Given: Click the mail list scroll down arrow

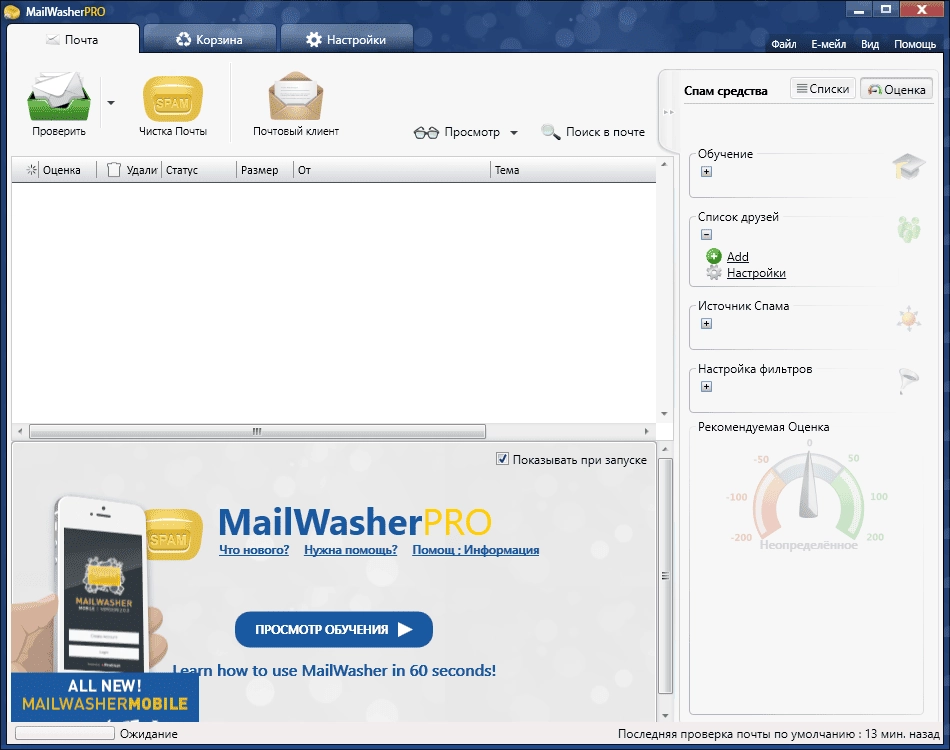Looking at the screenshot, I should (x=664, y=414).
